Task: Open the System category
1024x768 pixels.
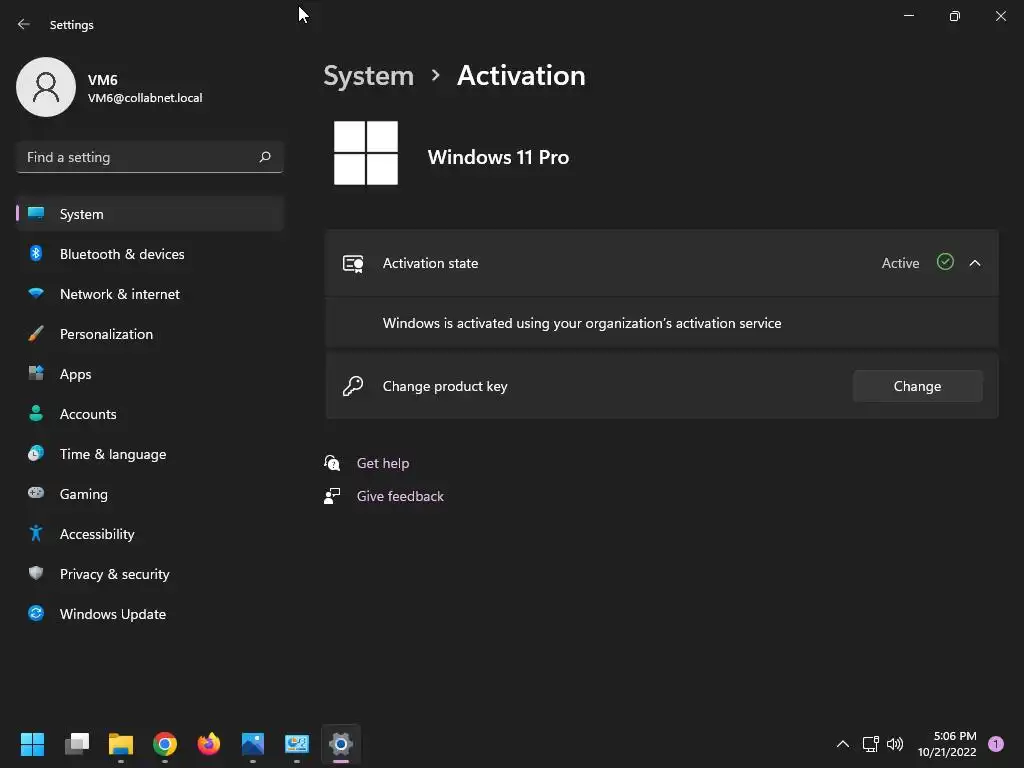Action: (150, 214)
